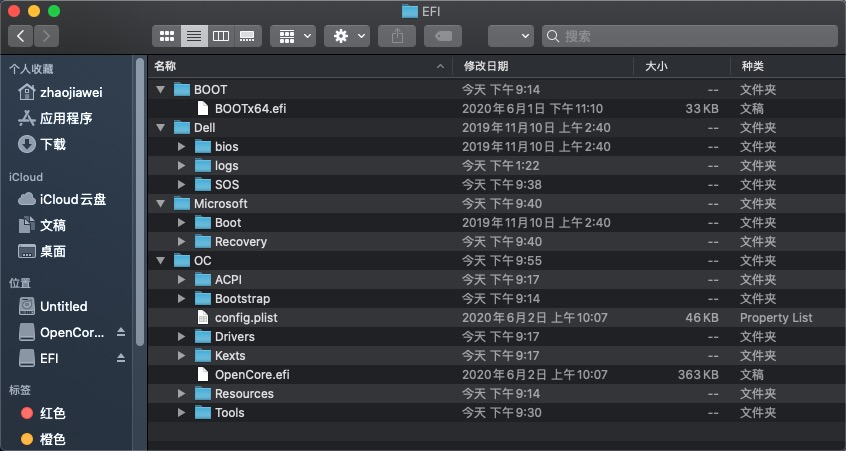Select the OpenCor... volume in sidebar

coord(62,332)
